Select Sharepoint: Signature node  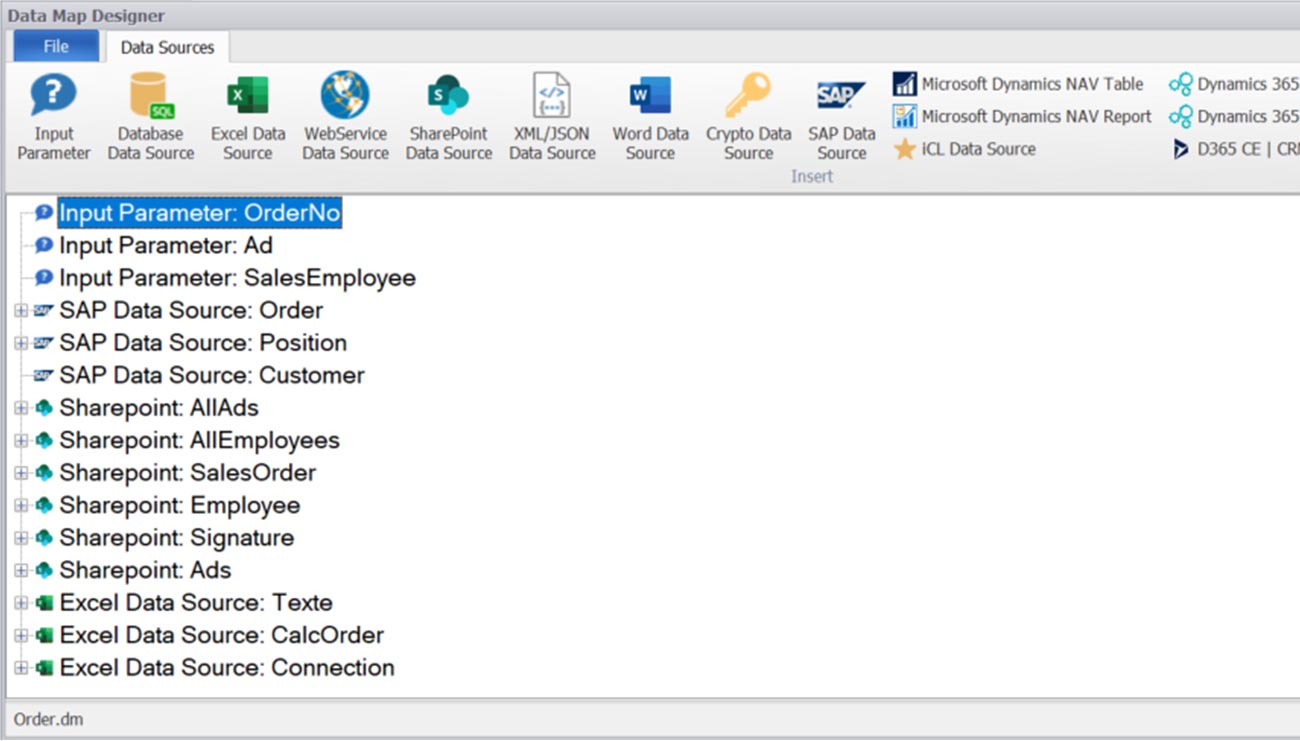pyautogui.click(x=177, y=537)
